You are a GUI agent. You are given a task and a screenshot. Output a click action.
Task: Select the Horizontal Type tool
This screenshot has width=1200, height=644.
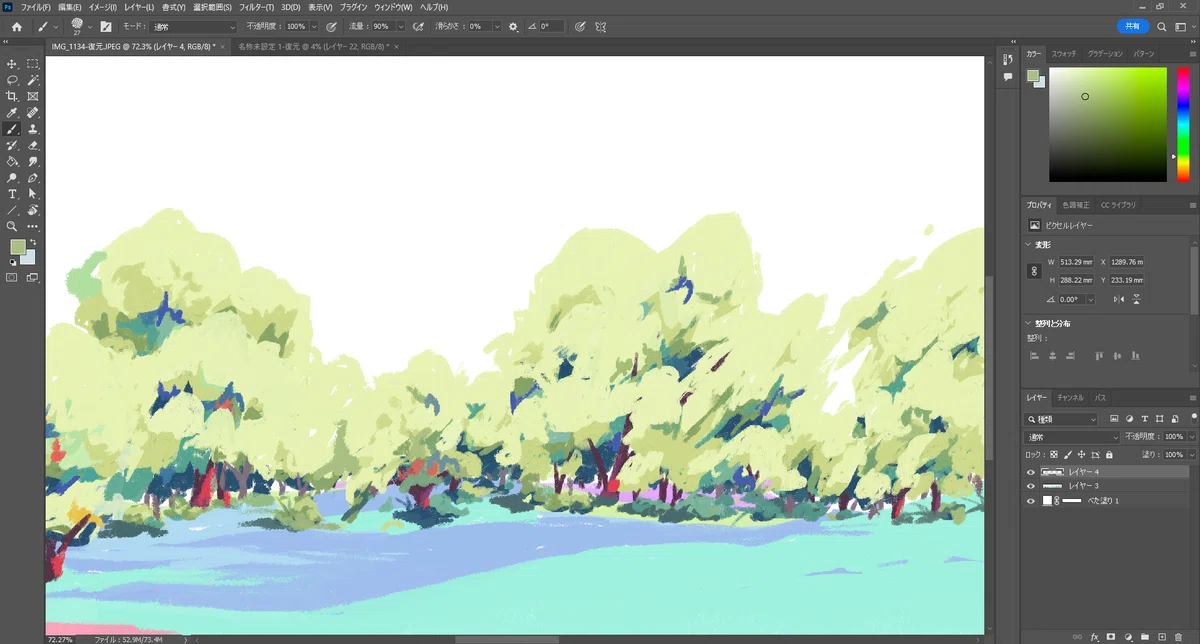tap(13, 194)
